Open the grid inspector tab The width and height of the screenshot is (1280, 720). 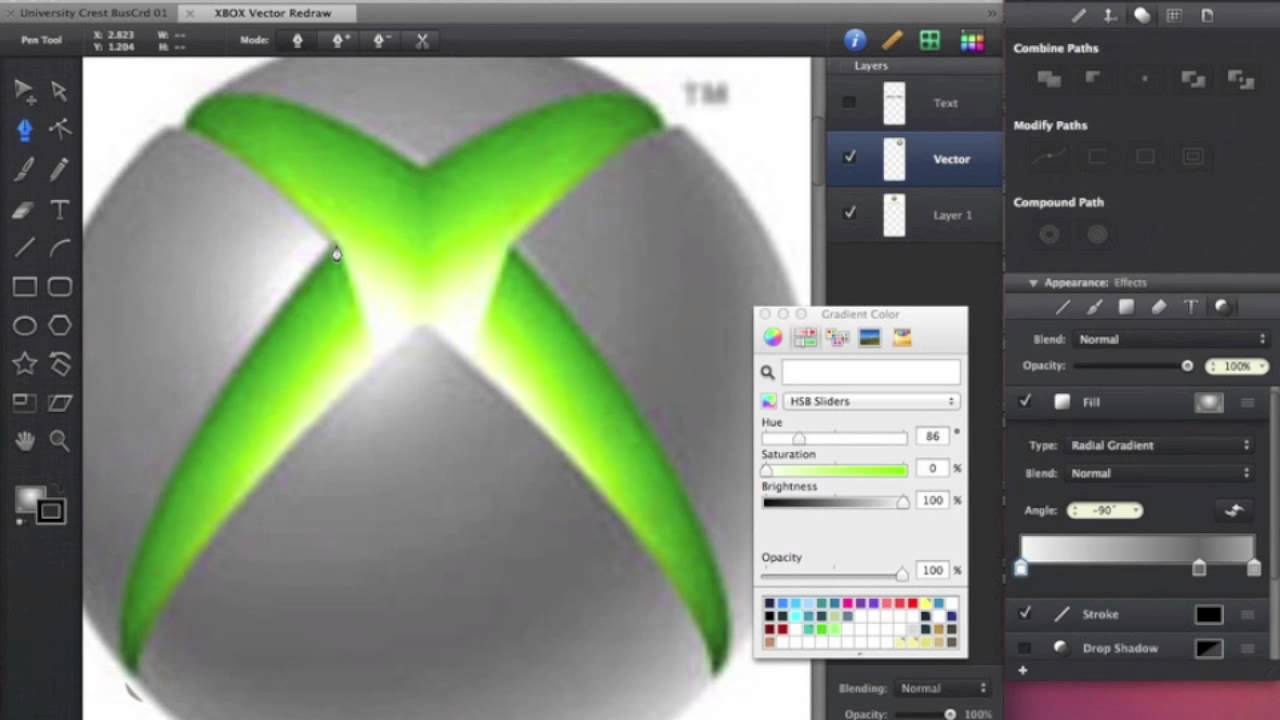point(1174,15)
